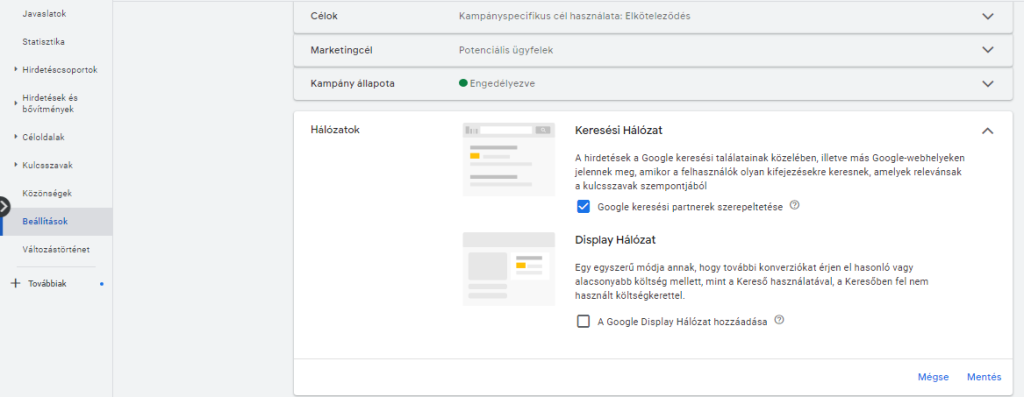Click the Célok label
Viewport: 1024px width, 397px height.
point(324,16)
